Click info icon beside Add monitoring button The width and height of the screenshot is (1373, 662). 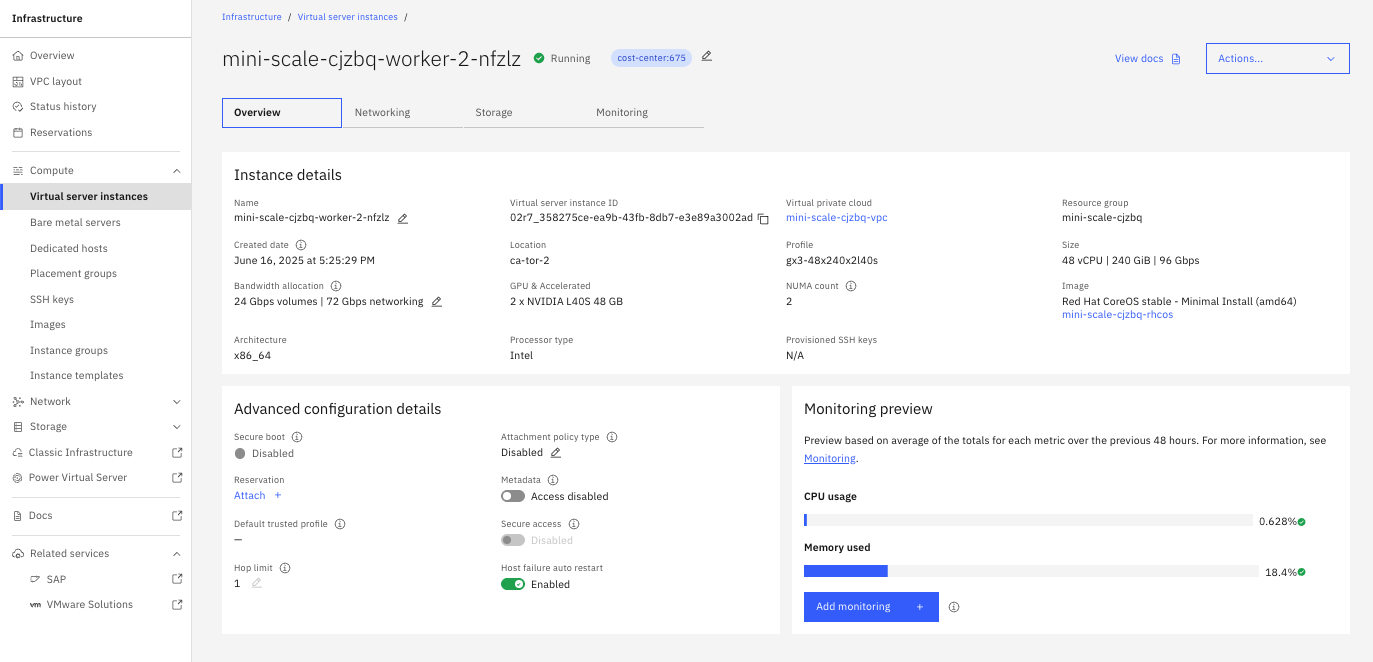pyautogui.click(x=954, y=607)
